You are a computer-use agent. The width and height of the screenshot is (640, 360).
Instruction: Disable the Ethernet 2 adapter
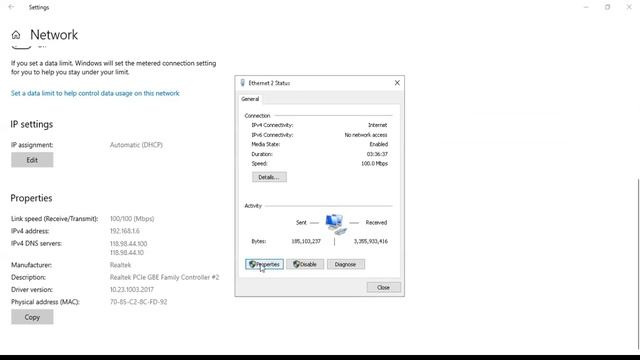pyautogui.click(x=305, y=264)
